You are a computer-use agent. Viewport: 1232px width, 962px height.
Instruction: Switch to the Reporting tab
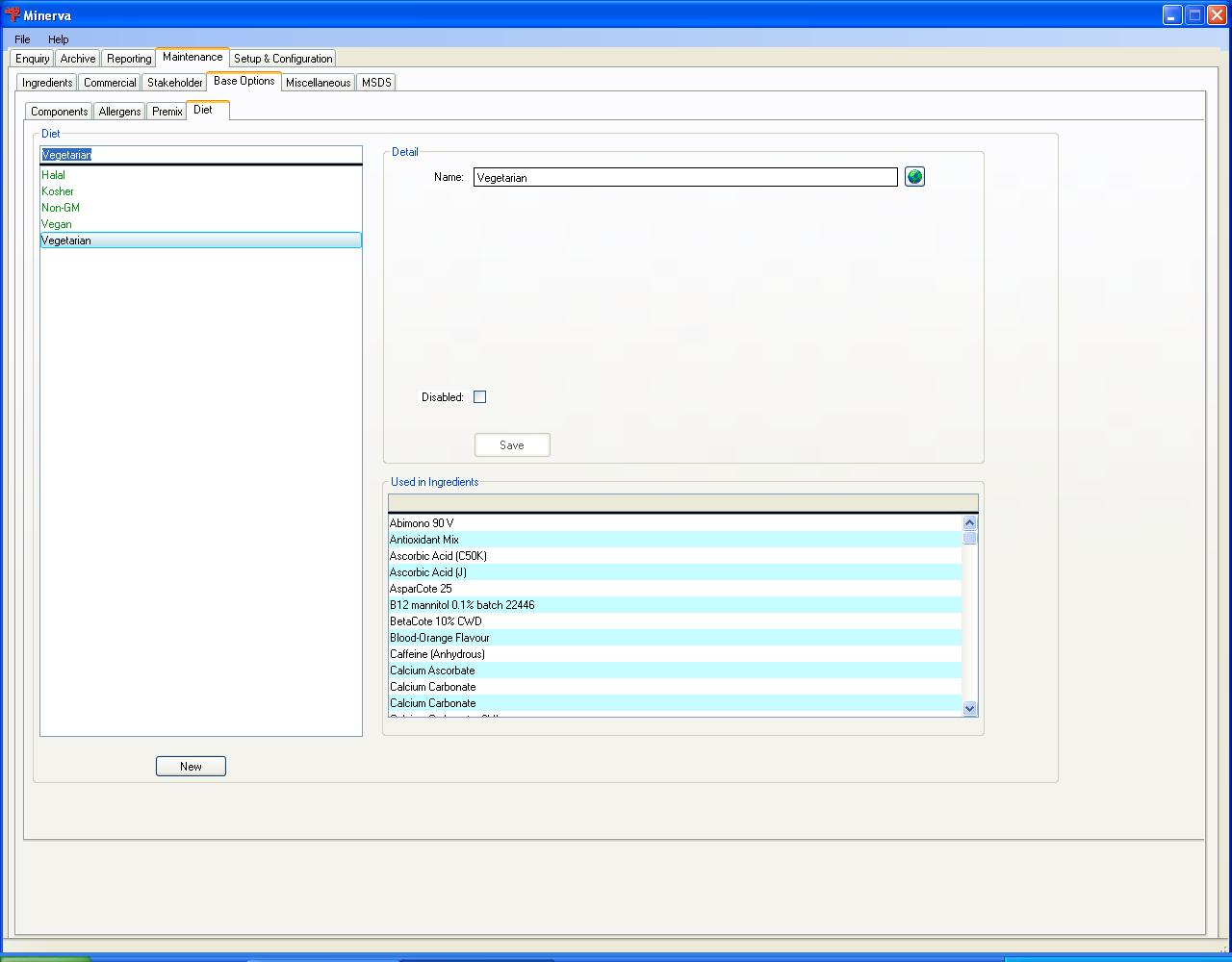pos(129,59)
